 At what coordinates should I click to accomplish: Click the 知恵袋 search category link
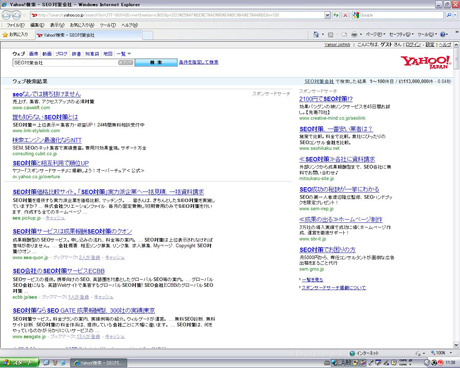[92, 54]
